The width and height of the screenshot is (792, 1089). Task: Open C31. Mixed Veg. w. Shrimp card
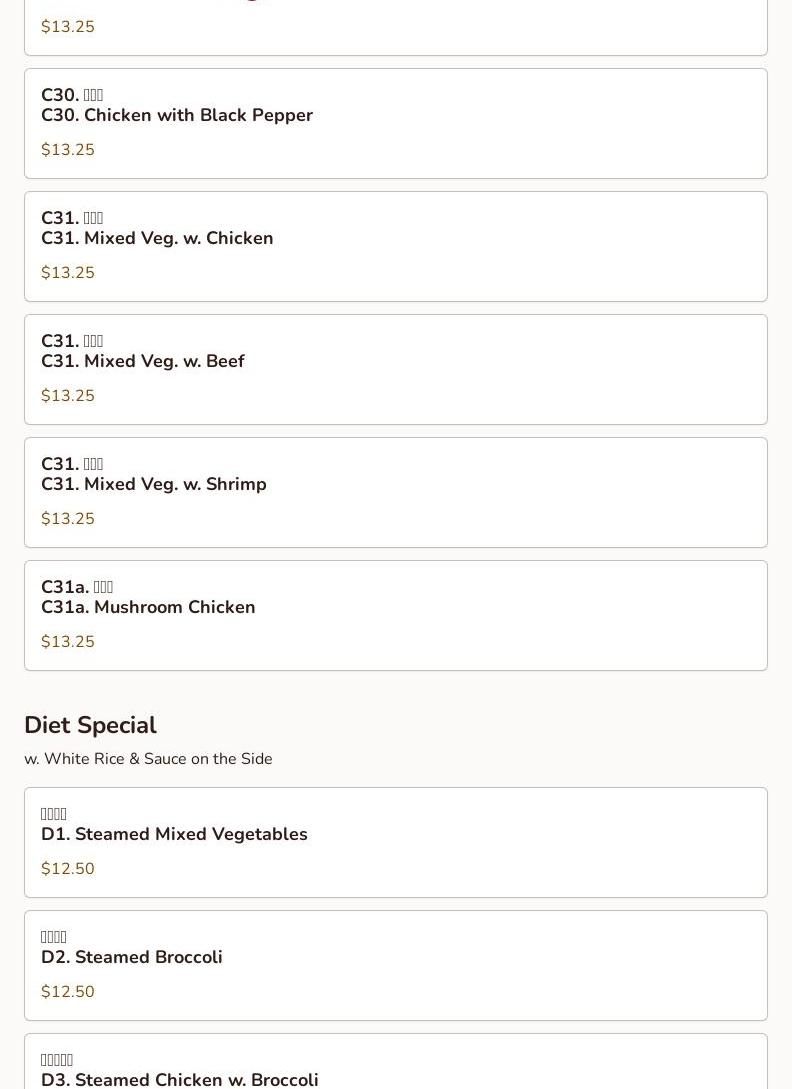click(x=395, y=492)
